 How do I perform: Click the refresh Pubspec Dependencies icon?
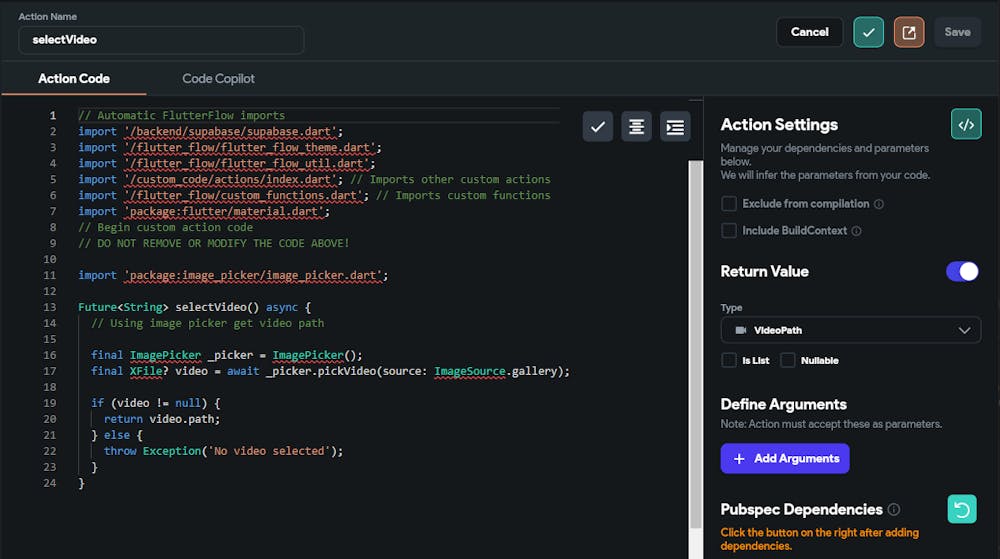[x=961, y=509]
